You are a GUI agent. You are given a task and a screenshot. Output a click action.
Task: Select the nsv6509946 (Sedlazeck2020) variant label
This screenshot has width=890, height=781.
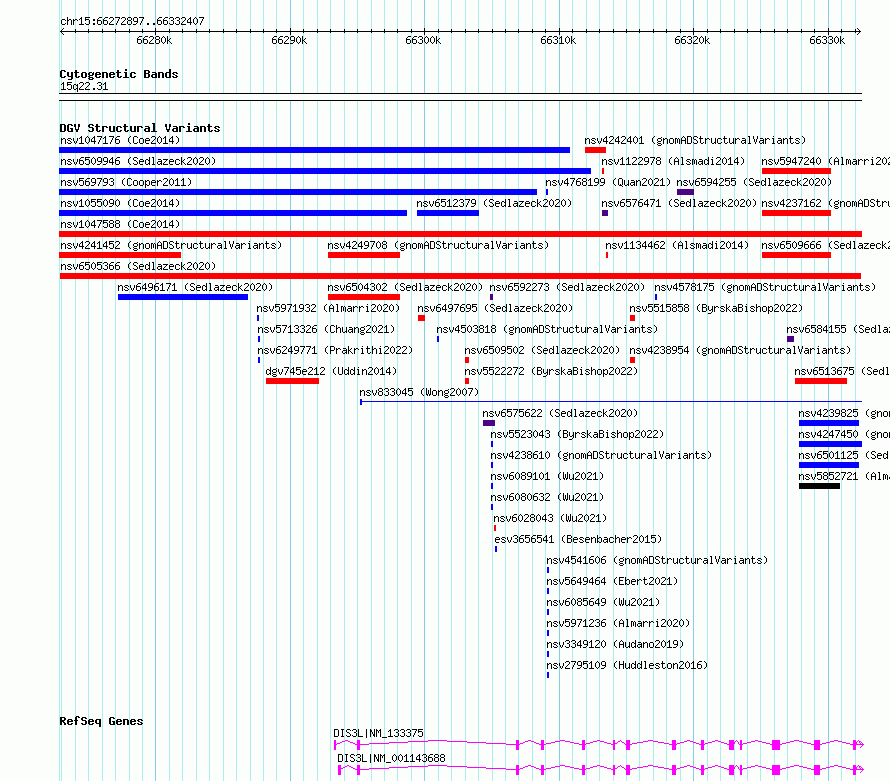coord(138,161)
